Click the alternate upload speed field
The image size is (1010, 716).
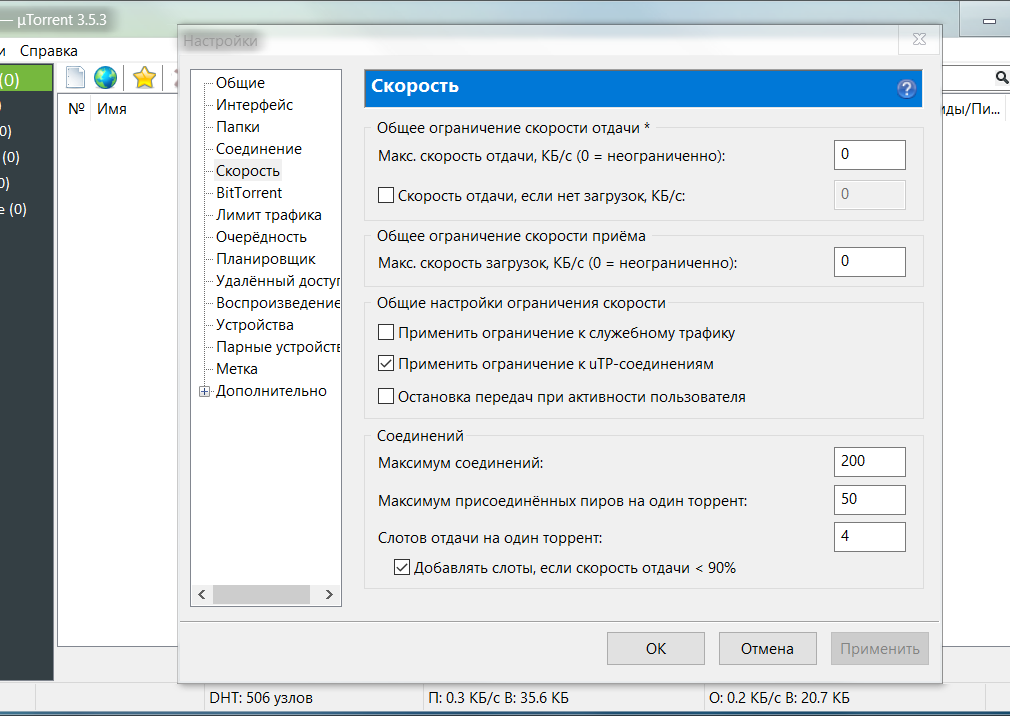tap(870, 194)
